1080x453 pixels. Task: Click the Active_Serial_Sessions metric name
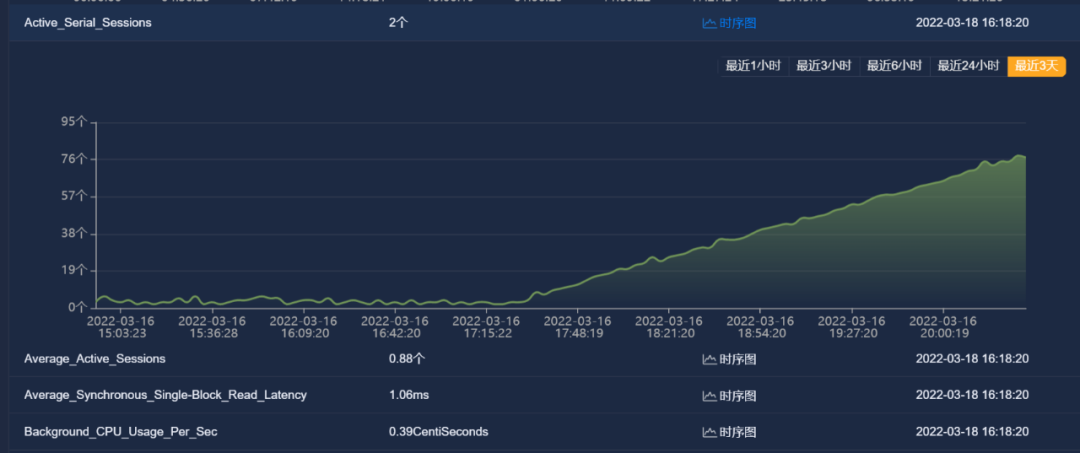(87, 23)
